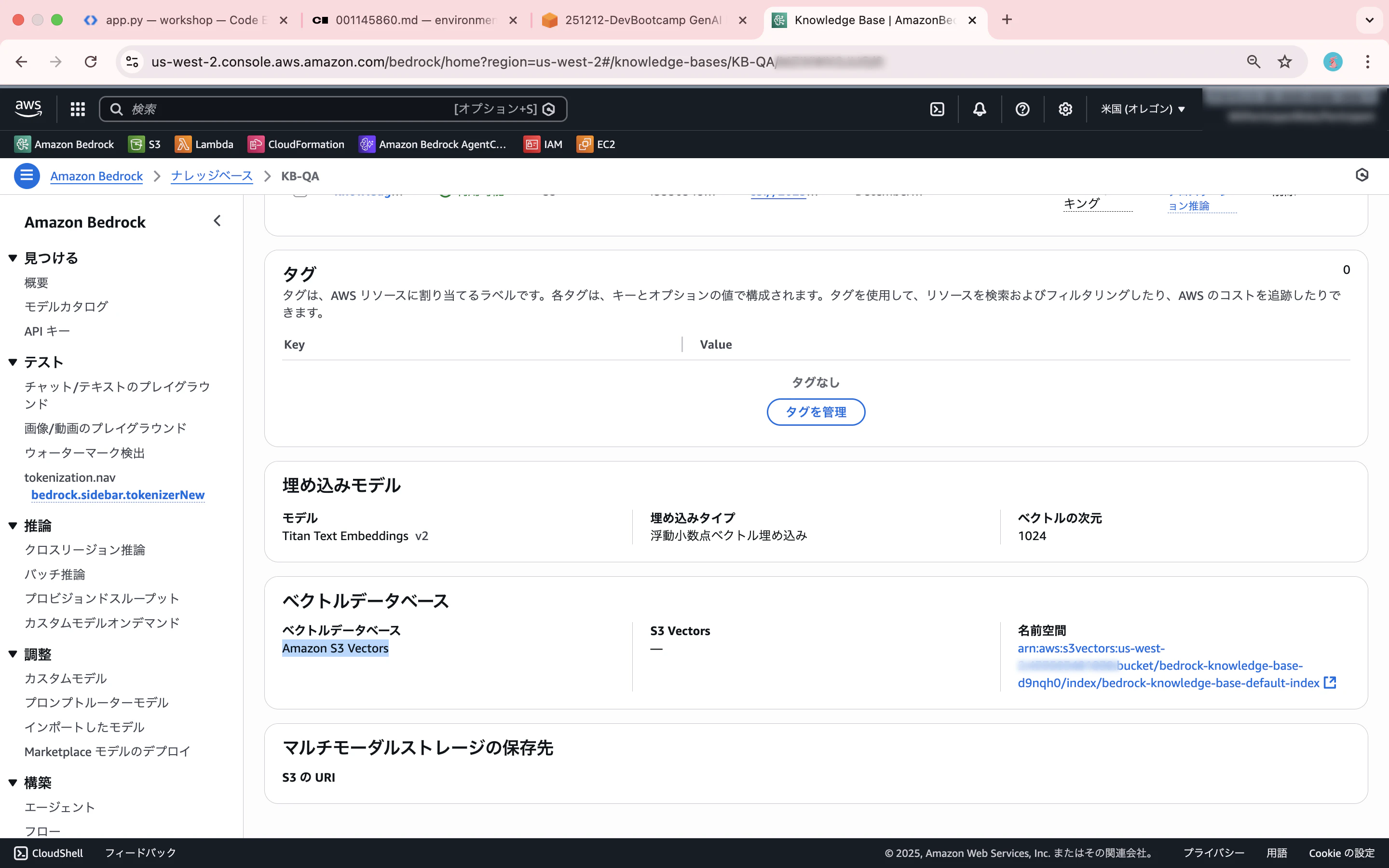Screen dimensions: 1389x868
Task: Open Cookie の設定 footer link
Action: point(1342,853)
